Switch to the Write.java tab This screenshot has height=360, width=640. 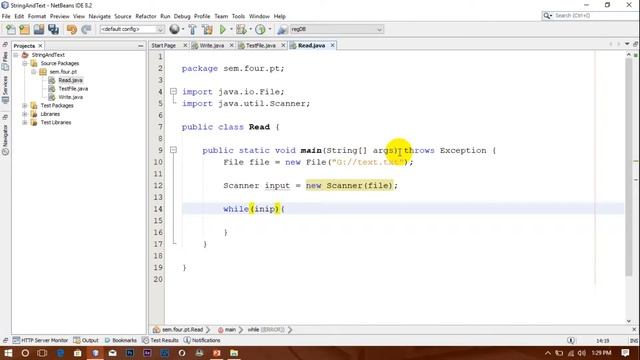[212, 45]
